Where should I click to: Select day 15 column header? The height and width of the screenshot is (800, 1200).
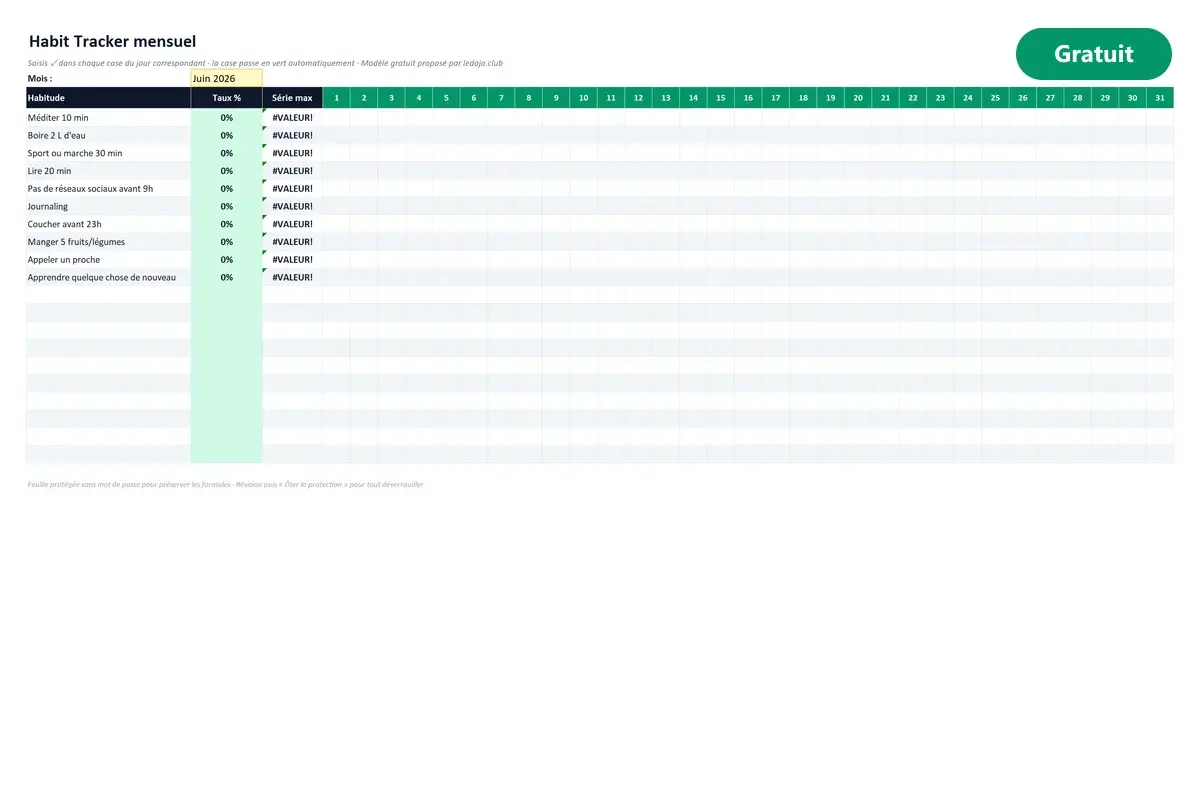721,98
